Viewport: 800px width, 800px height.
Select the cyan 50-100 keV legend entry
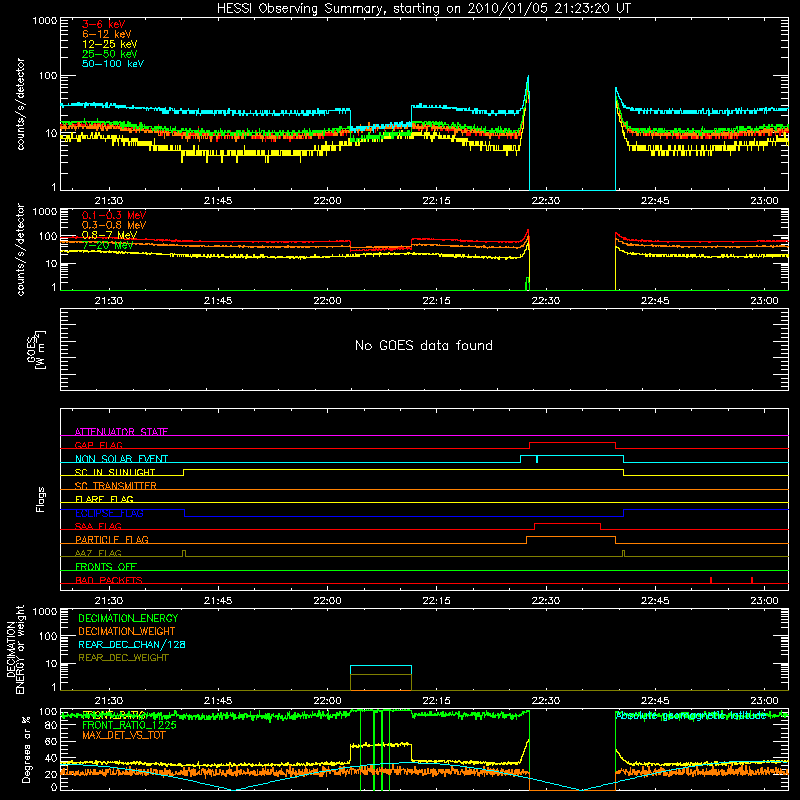[x=112, y=64]
